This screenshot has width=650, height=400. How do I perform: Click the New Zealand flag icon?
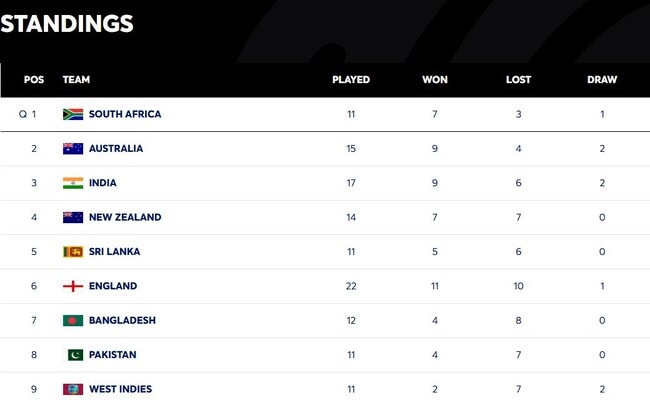(x=73, y=217)
